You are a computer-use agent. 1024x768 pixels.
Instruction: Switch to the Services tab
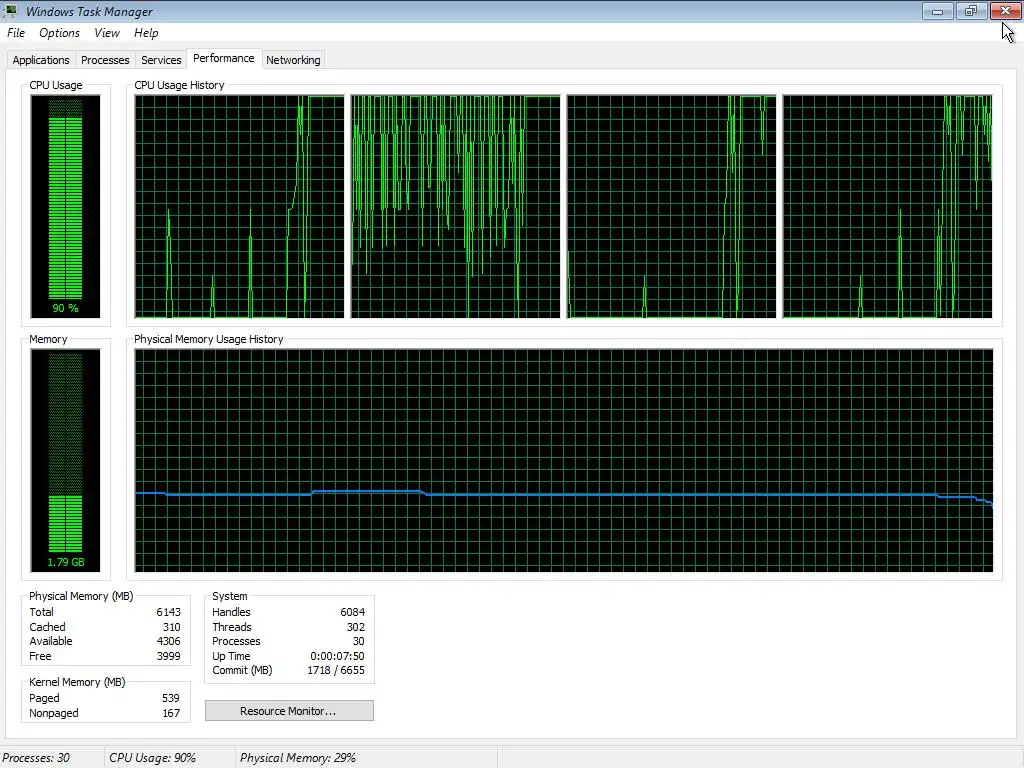[x=161, y=60]
